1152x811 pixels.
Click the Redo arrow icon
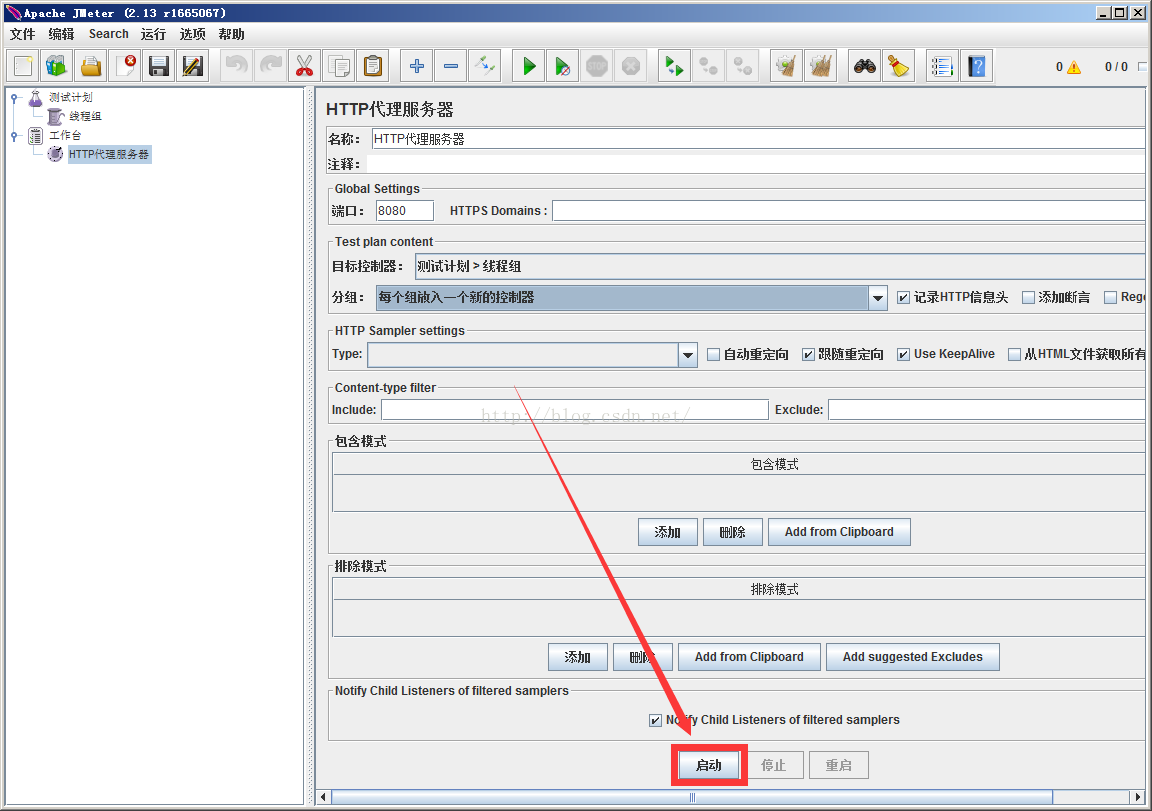[x=270, y=66]
